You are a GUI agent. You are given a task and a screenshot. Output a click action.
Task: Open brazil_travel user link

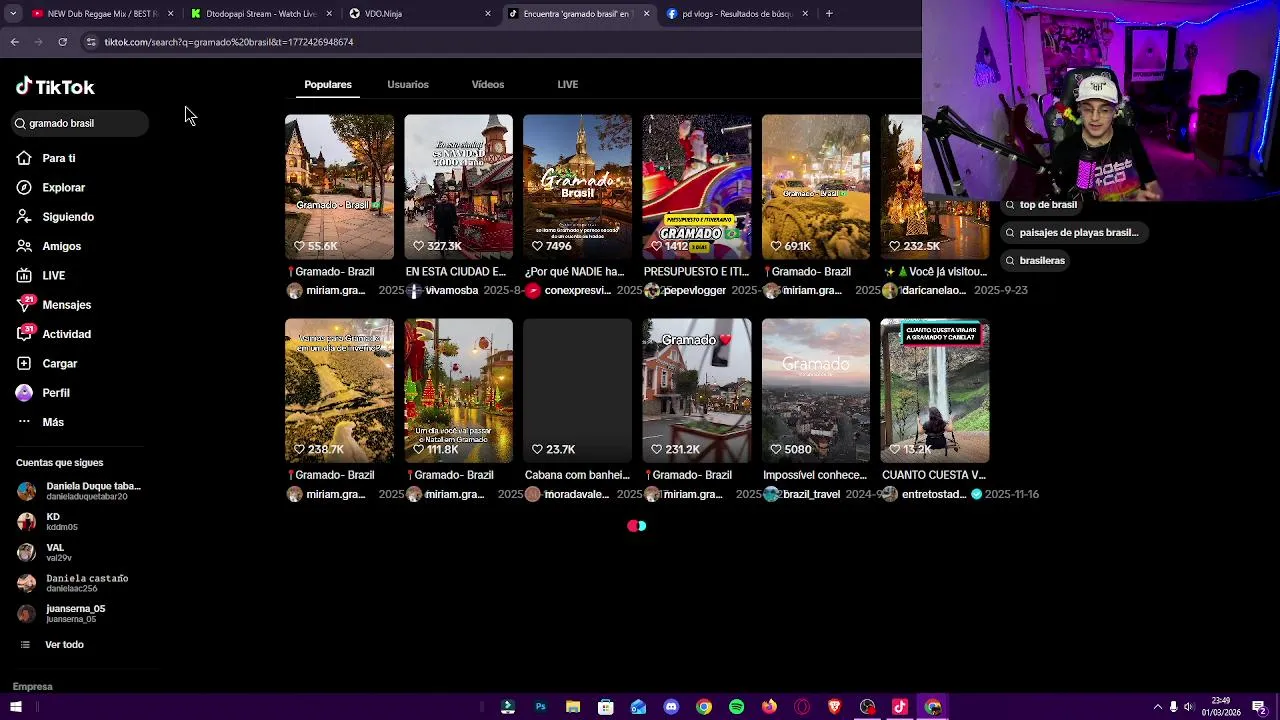tap(811, 495)
